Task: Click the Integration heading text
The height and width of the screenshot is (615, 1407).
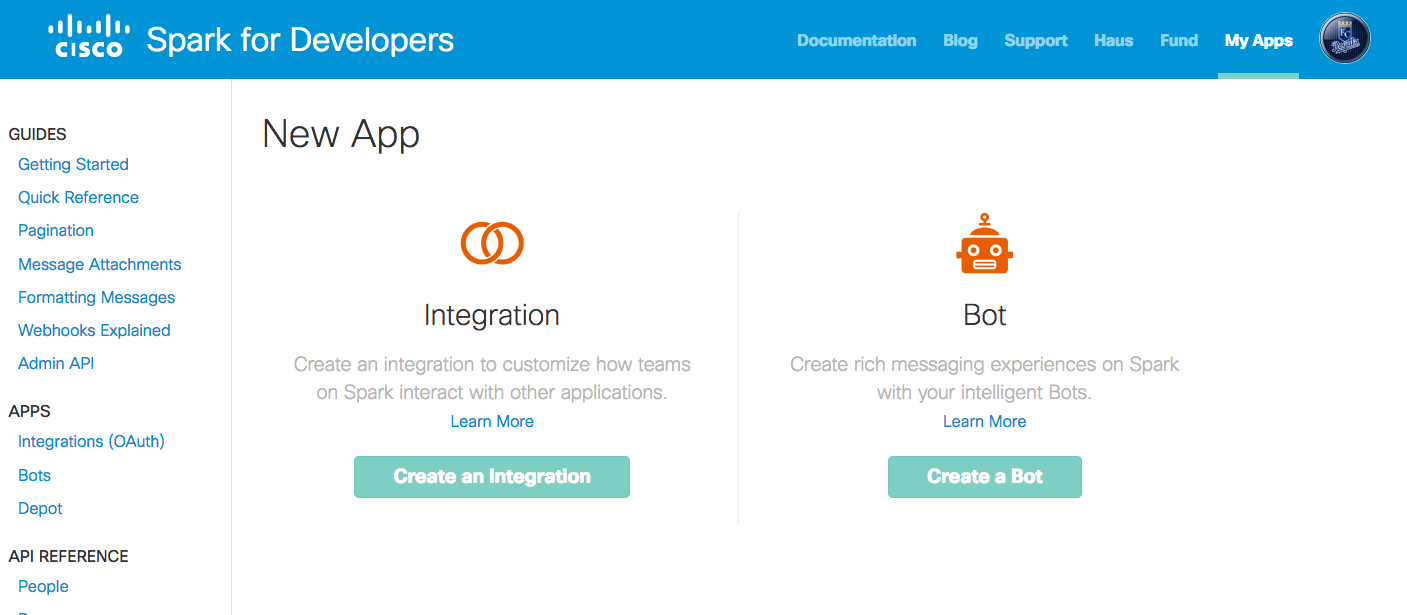Action: tap(492, 315)
